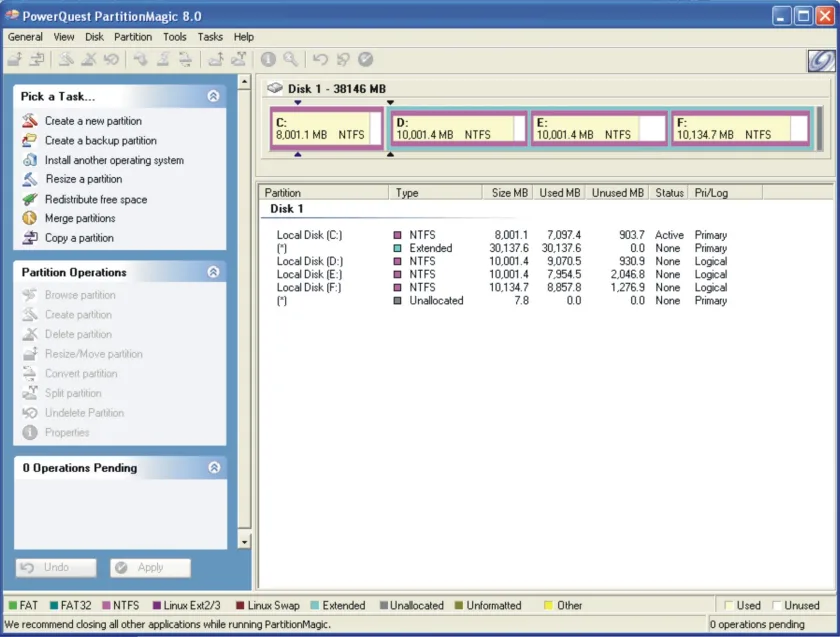Collapse the Operations Pending panel

pos(214,468)
